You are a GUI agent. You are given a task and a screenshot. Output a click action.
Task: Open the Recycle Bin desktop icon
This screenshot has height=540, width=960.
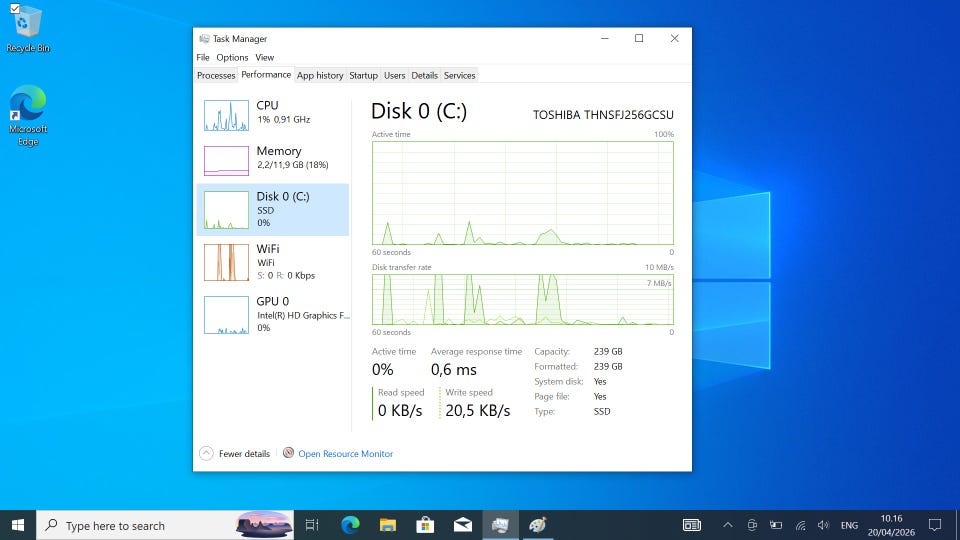[x=28, y=30]
